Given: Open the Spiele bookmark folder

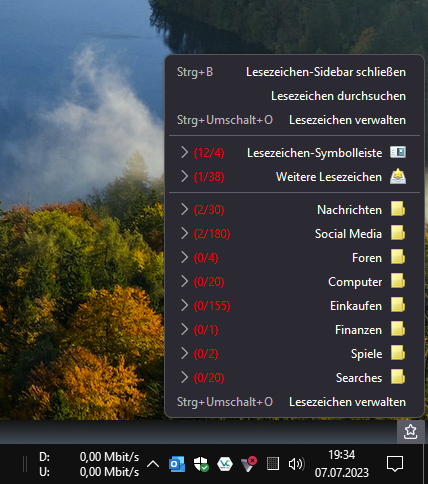Looking at the screenshot, I should click(294, 354).
